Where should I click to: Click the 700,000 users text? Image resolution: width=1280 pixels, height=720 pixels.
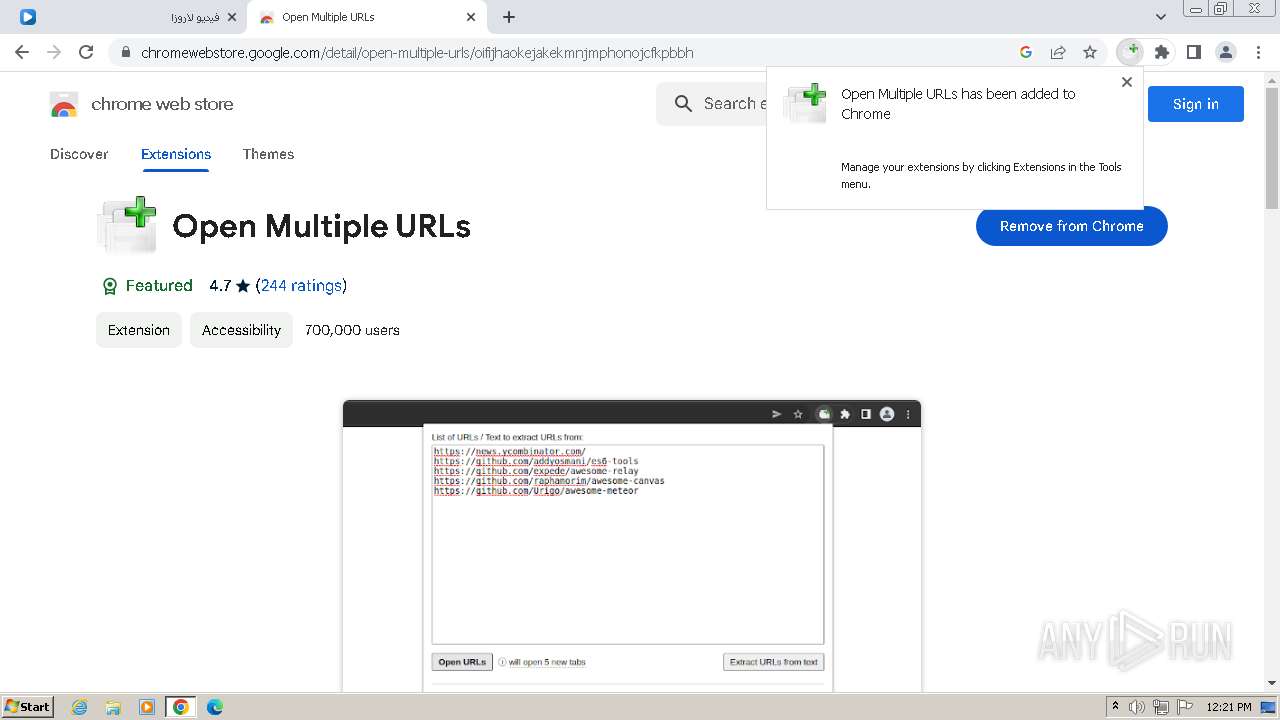[x=352, y=330]
